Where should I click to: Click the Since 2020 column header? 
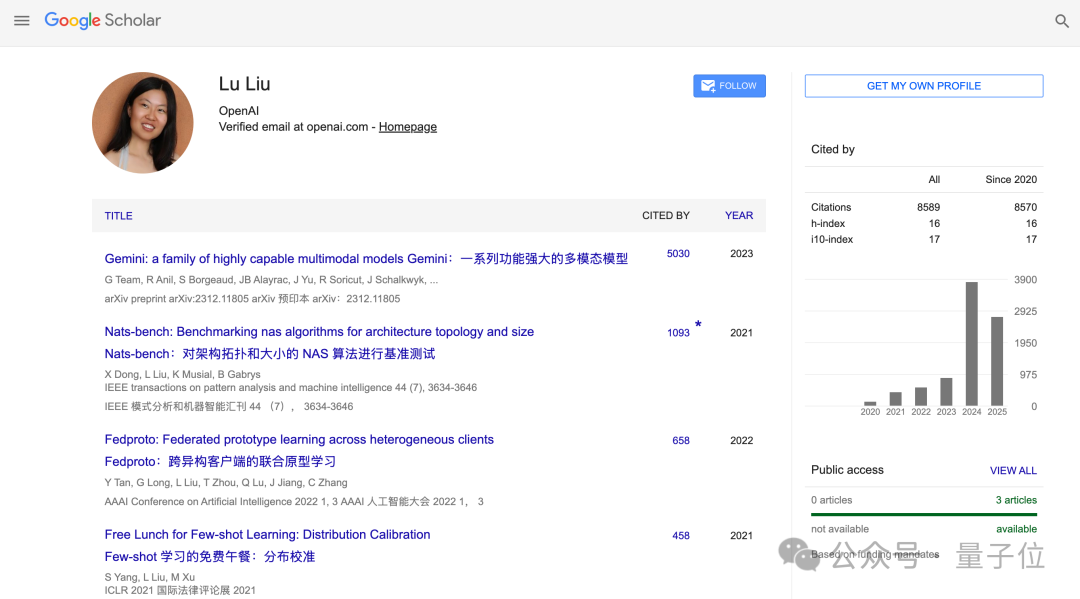coord(1010,180)
